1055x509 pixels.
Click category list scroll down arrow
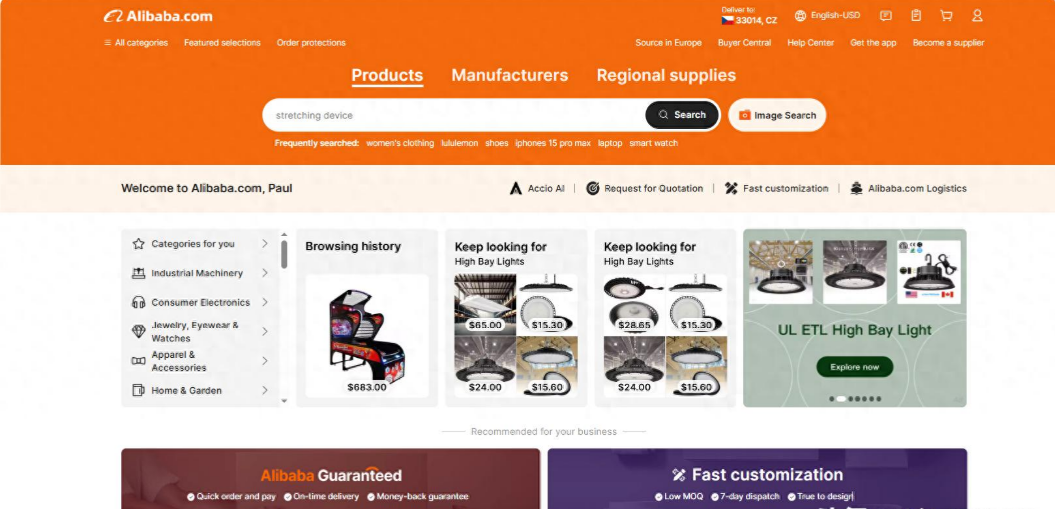click(x=284, y=401)
